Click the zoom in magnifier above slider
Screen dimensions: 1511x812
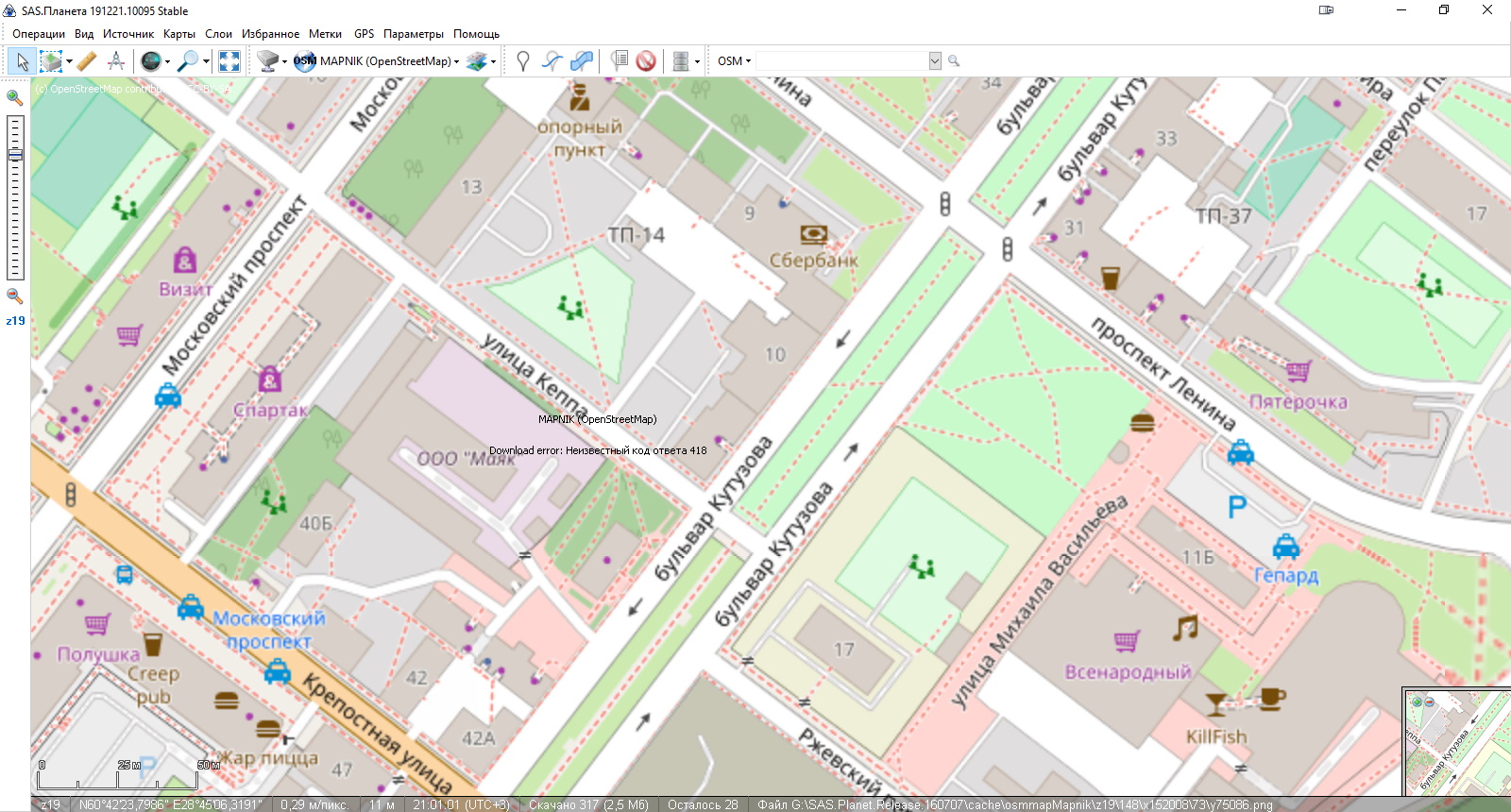(x=14, y=97)
